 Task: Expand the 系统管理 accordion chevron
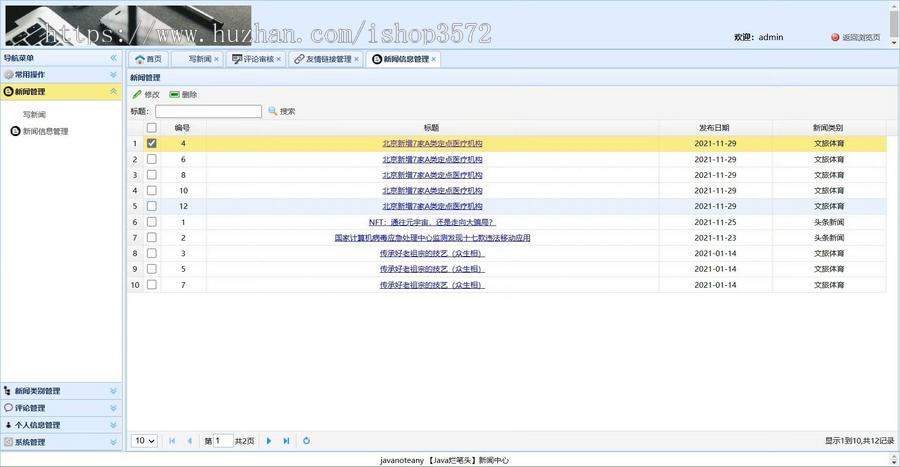[x=113, y=442]
